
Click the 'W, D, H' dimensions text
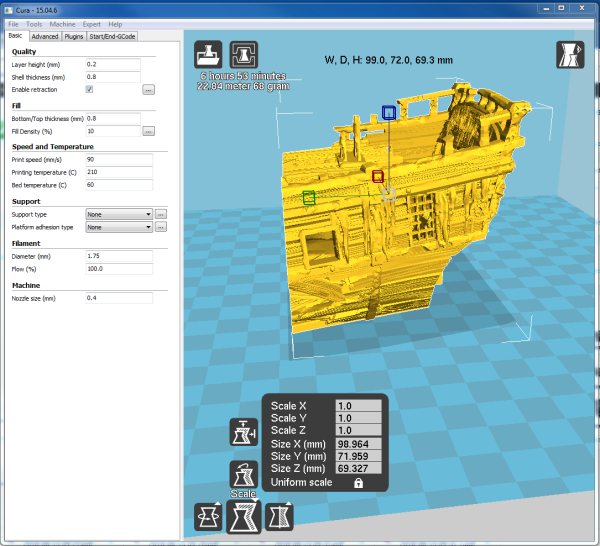pyautogui.click(x=389, y=60)
